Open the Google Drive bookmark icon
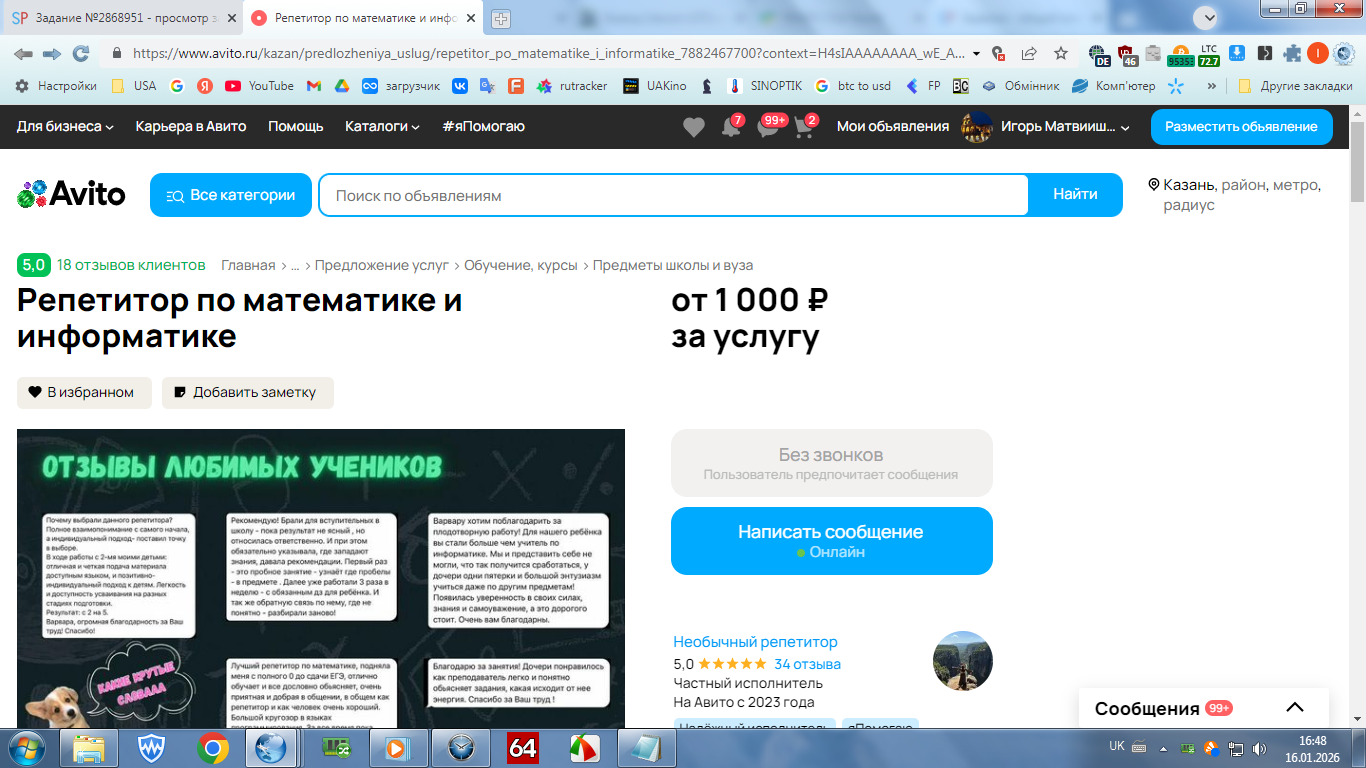Image resolution: width=1366 pixels, height=768 pixels. (x=341, y=86)
